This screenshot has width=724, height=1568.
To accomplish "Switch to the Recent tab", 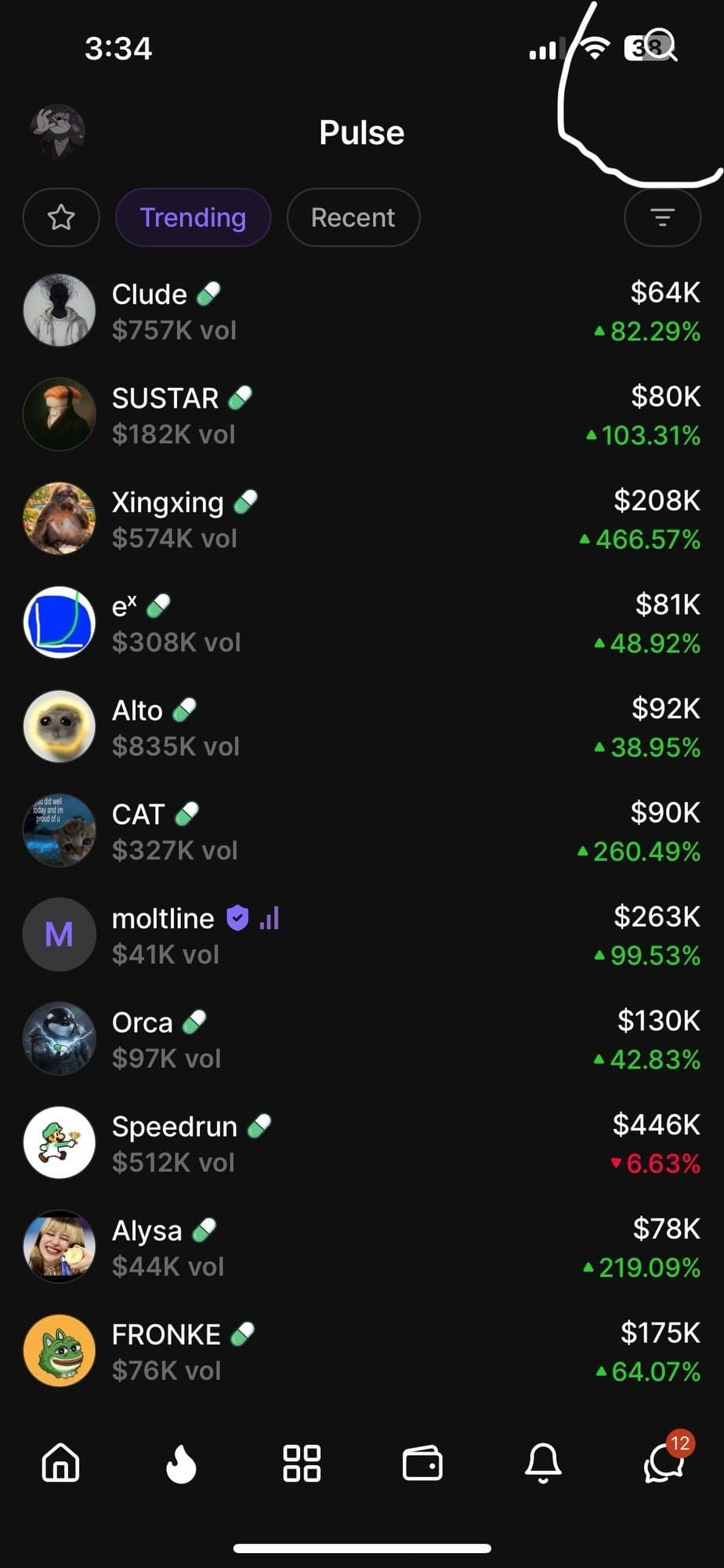I will coord(353,217).
